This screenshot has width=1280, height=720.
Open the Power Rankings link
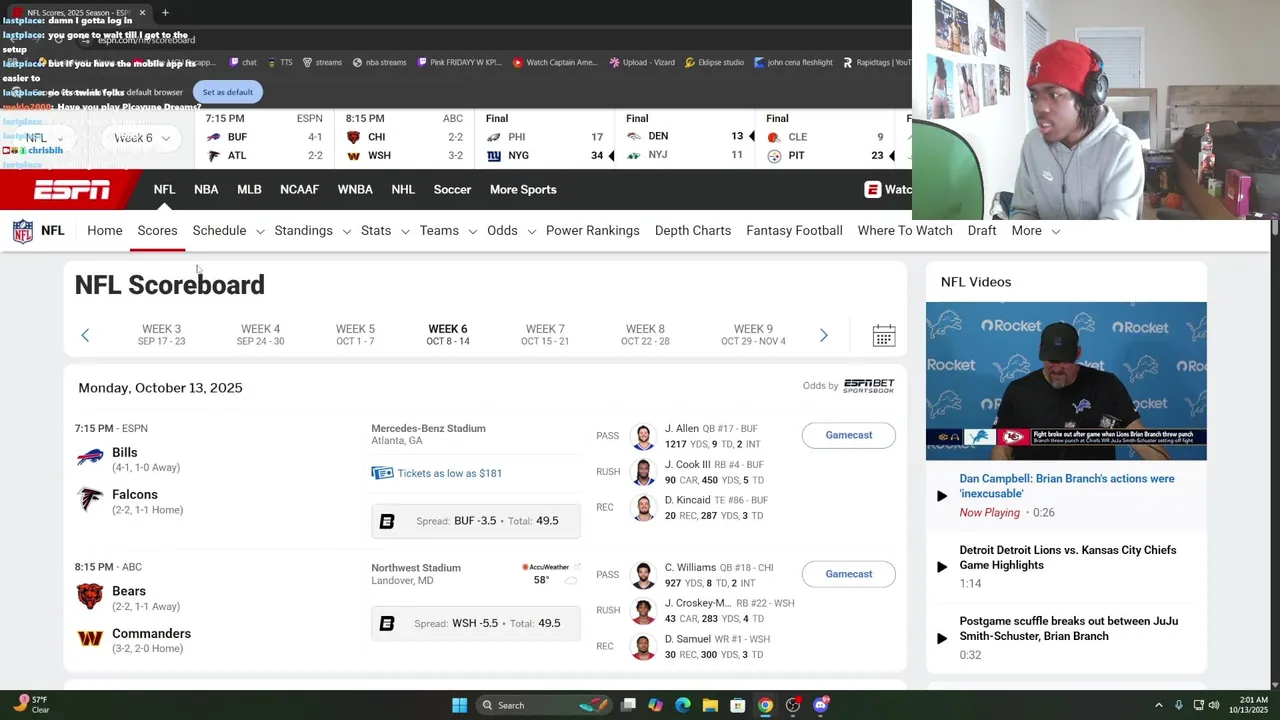[x=593, y=231]
